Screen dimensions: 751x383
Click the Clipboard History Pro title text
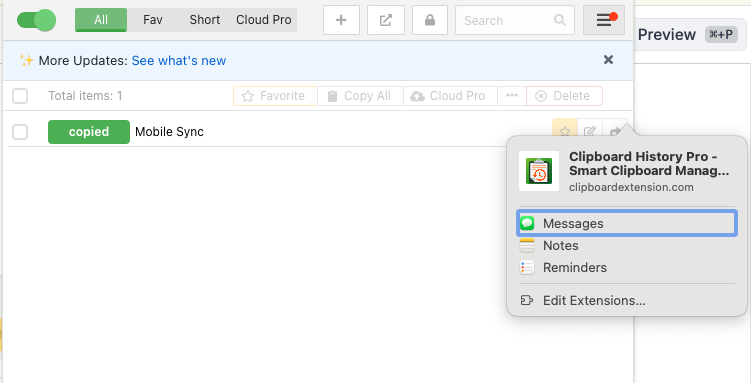tap(649, 164)
